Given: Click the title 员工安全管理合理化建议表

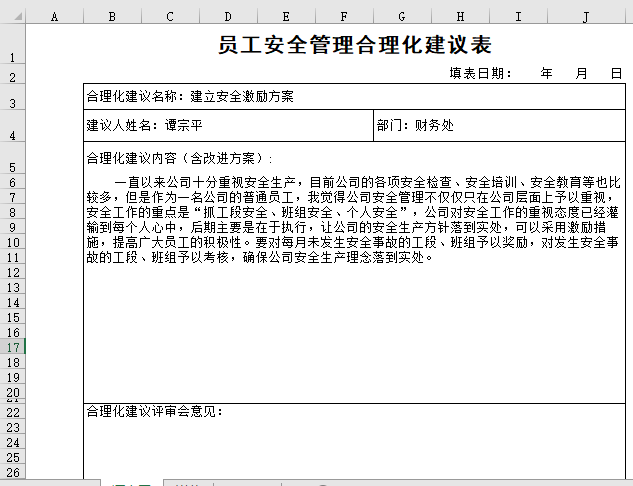Looking at the screenshot, I should pos(354,46).
